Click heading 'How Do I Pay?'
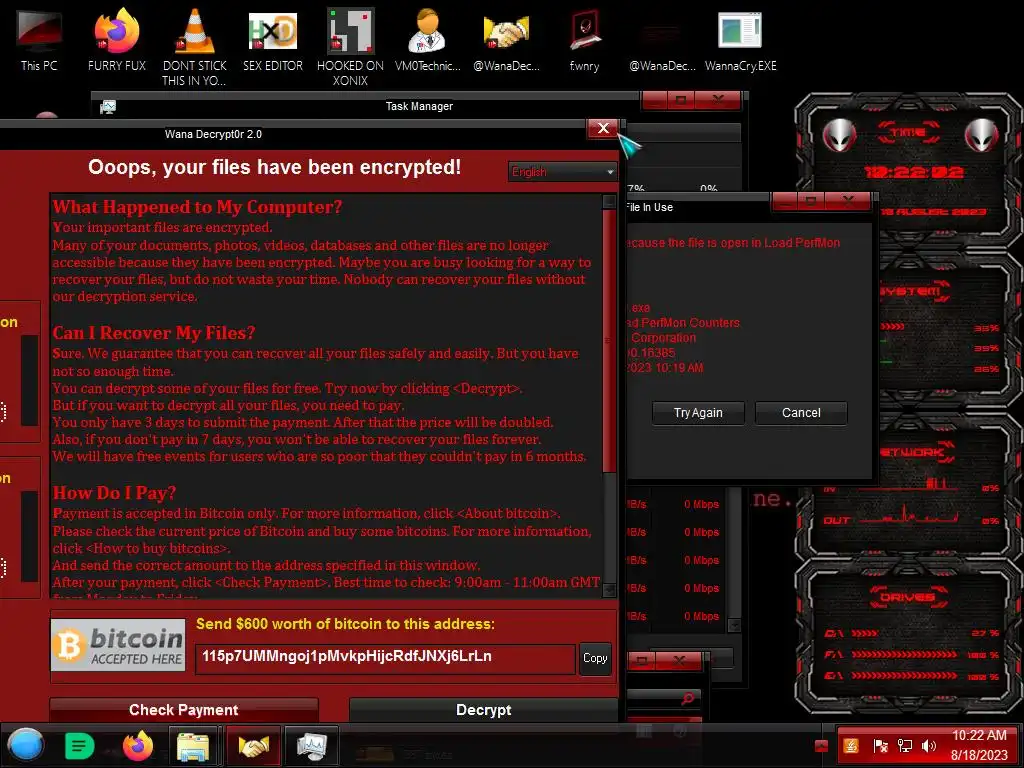This screenshot has height=768, width=1024. [x=114, y=493]
